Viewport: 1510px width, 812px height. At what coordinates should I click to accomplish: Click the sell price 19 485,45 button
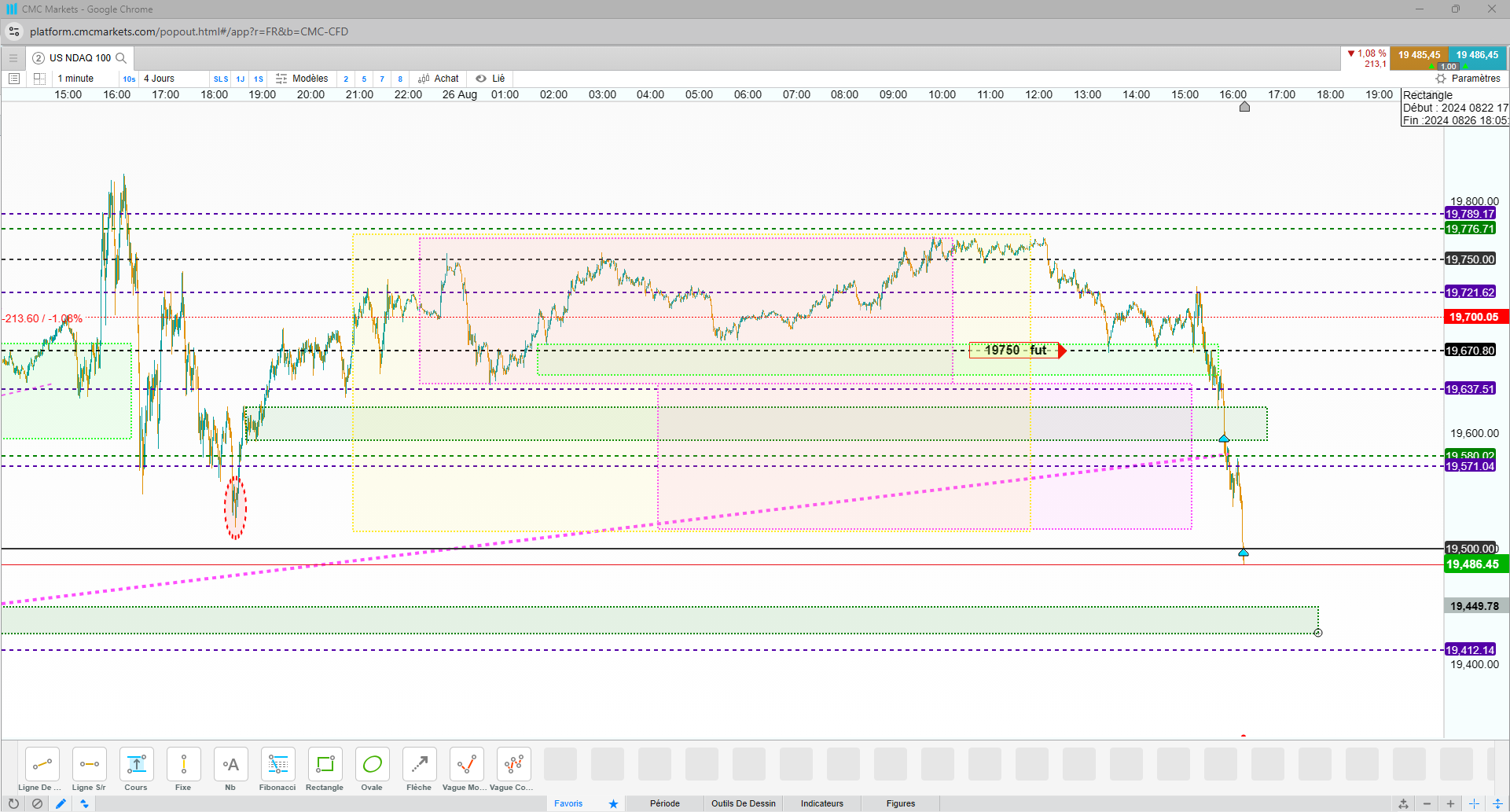tap(1419, 55)
